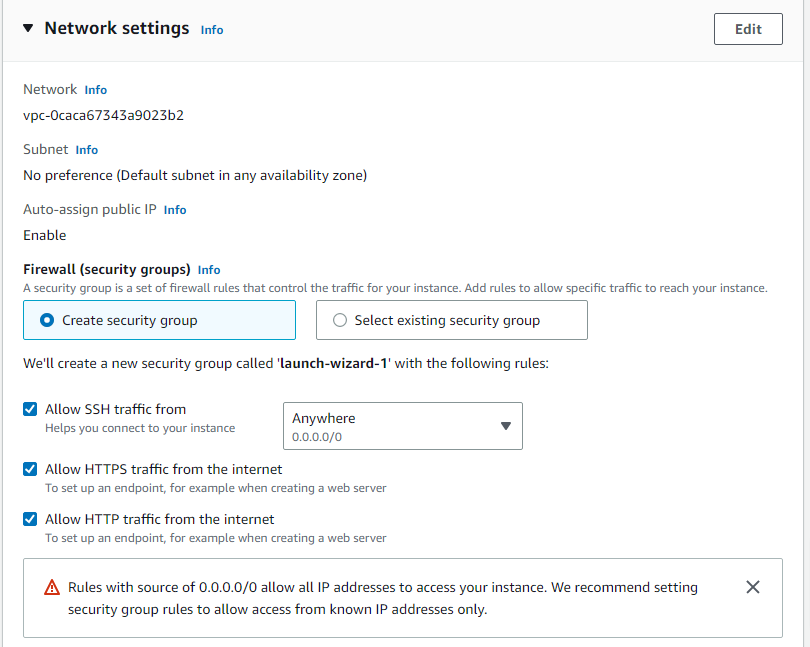
Task: Open the Anywhere 0.0.0.0/0 source dropdown
Action: [402, 426]
